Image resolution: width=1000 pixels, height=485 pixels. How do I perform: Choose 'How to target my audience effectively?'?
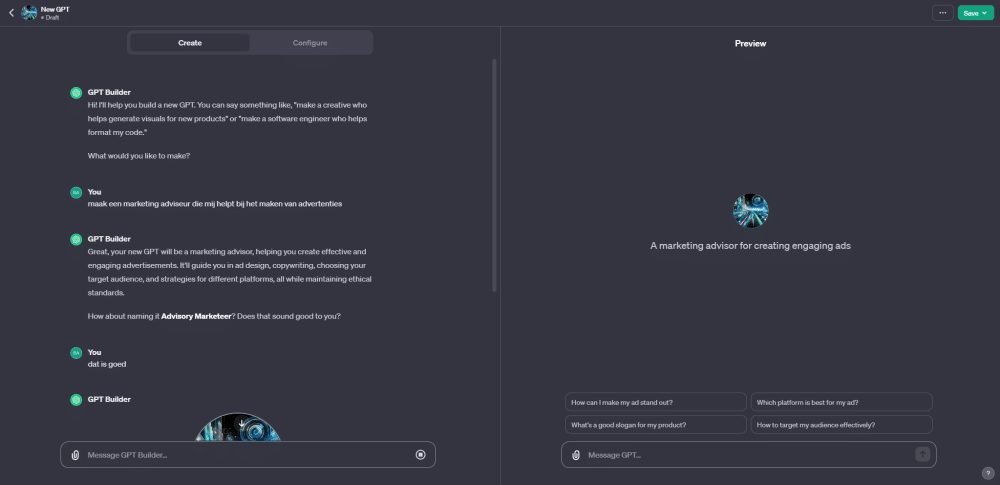click(842, 424)
